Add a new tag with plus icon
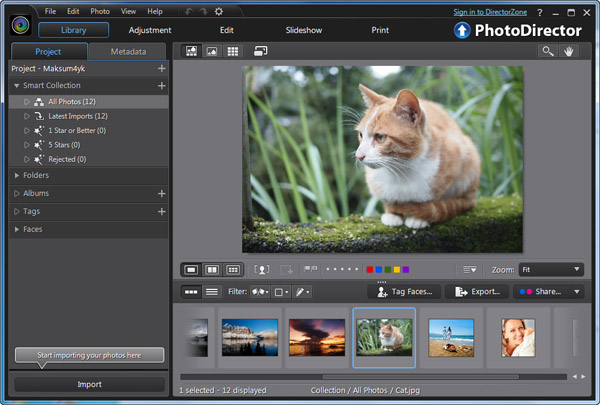The image size is (600, 405). (x=161, y=211)
